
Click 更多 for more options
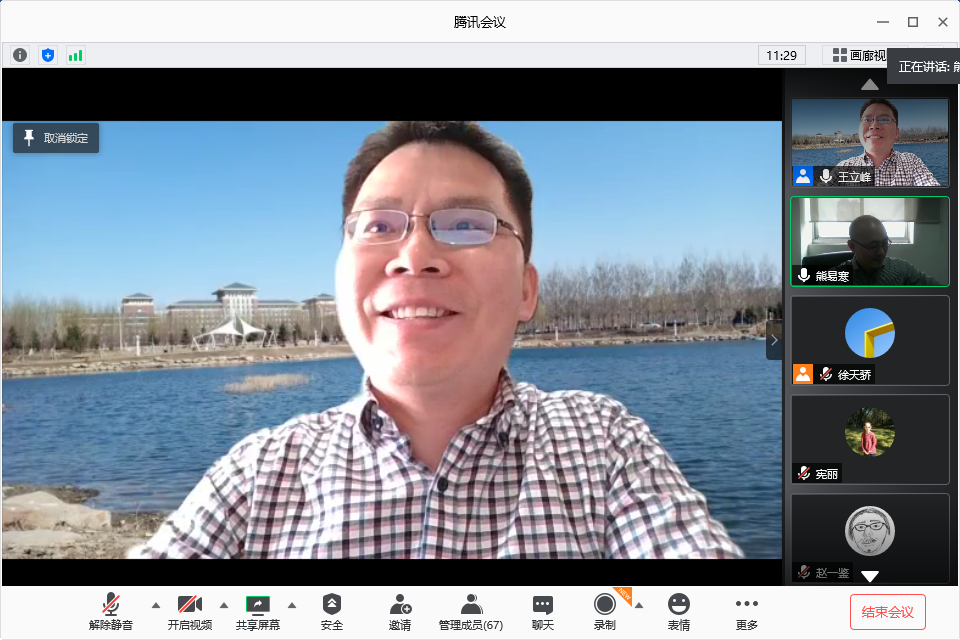(747, 611)
